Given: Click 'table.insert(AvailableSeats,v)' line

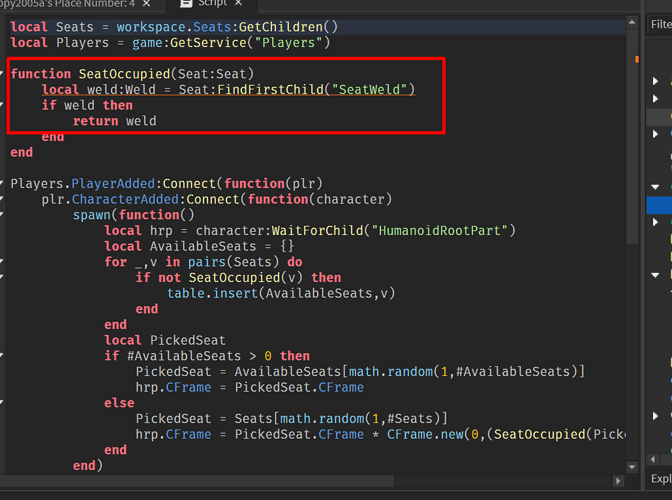Looking at the screenshot, I should click(281, 293).
